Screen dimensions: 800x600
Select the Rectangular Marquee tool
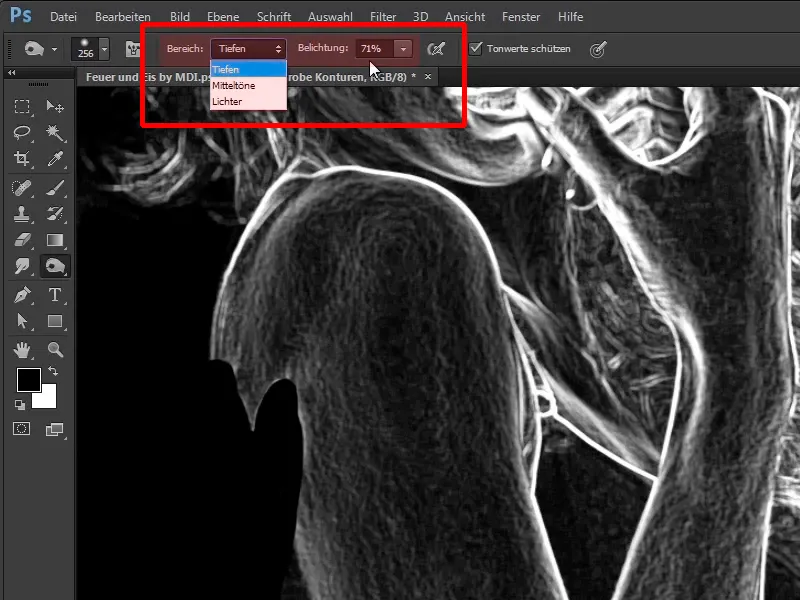coord(21,106)
